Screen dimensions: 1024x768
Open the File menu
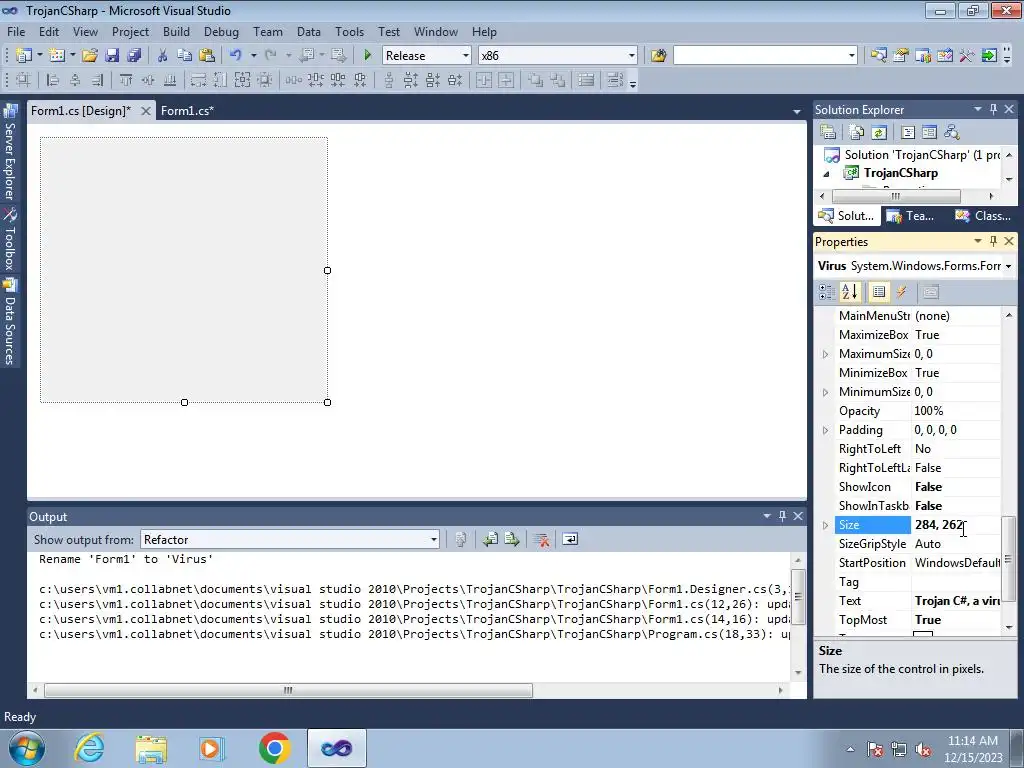pos(16,31)
